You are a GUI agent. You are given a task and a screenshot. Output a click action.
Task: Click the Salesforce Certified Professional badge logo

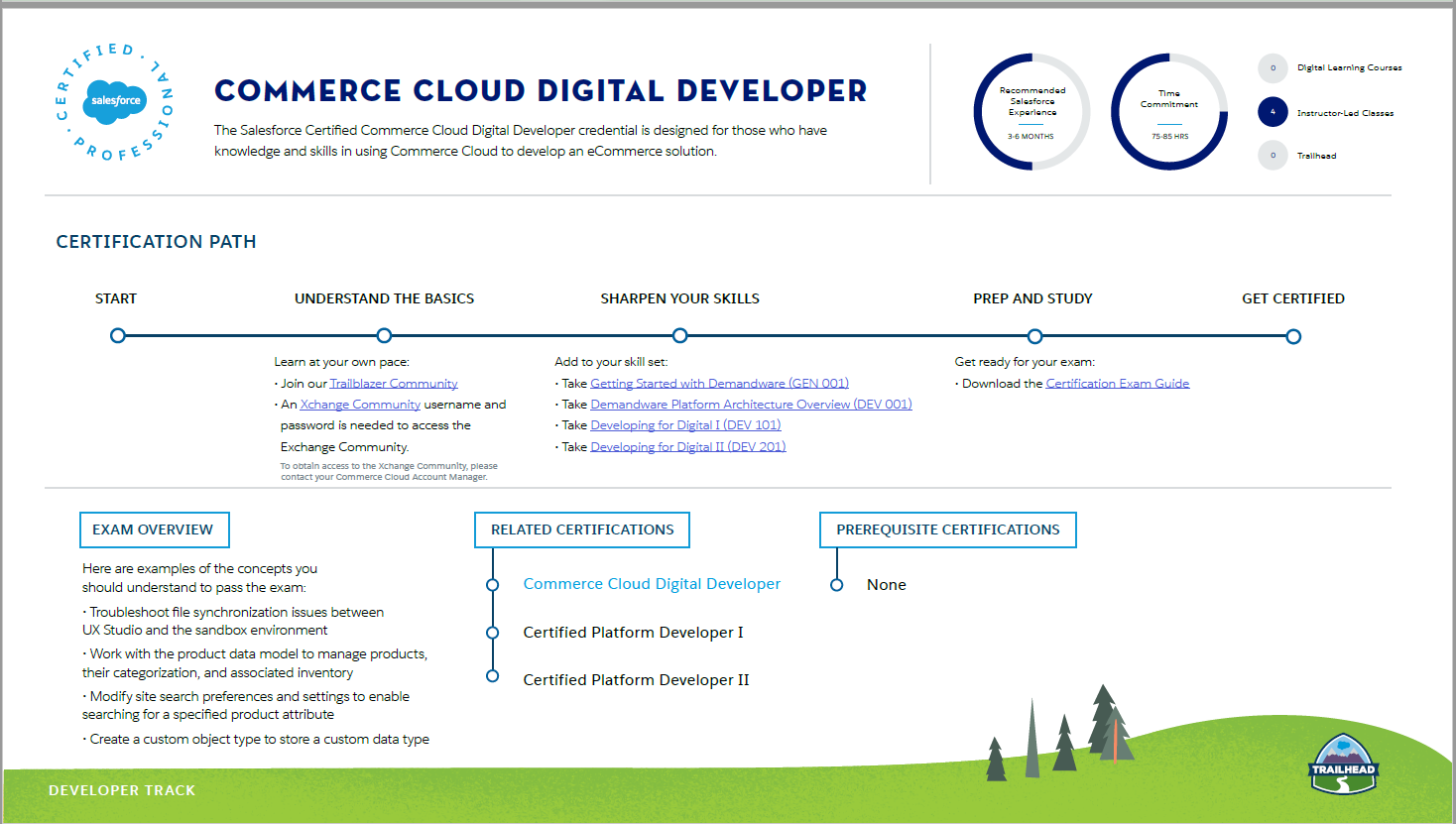pyautogui.click(x=115, y=101)
